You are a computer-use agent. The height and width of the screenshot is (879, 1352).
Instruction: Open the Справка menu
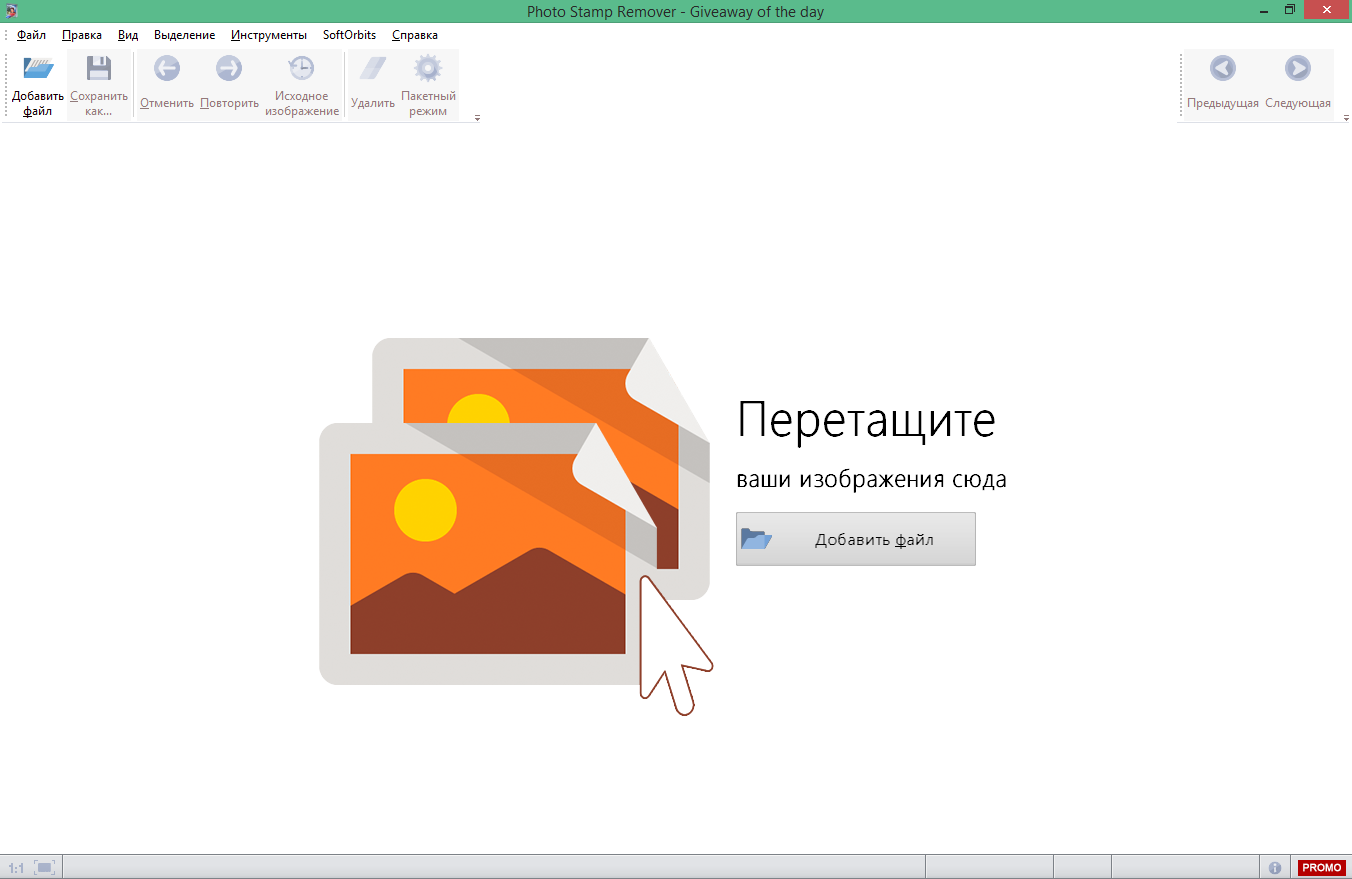point(415,35)
